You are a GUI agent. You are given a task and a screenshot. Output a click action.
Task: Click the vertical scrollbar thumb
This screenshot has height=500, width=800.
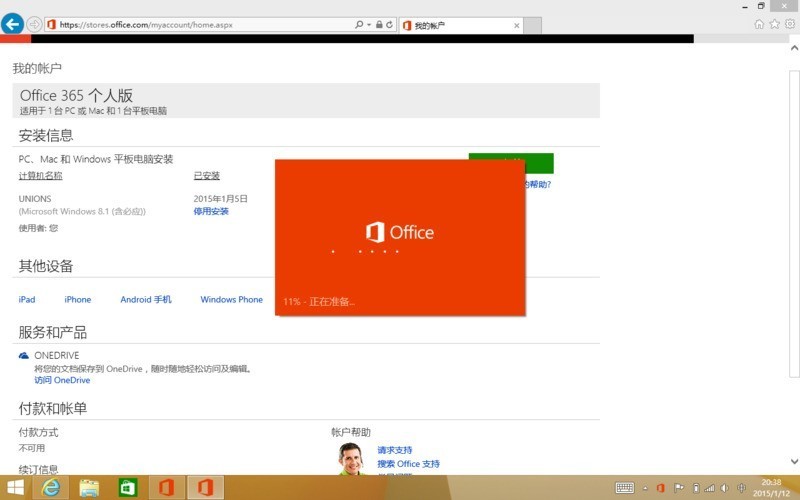click(x=794, y=224)
